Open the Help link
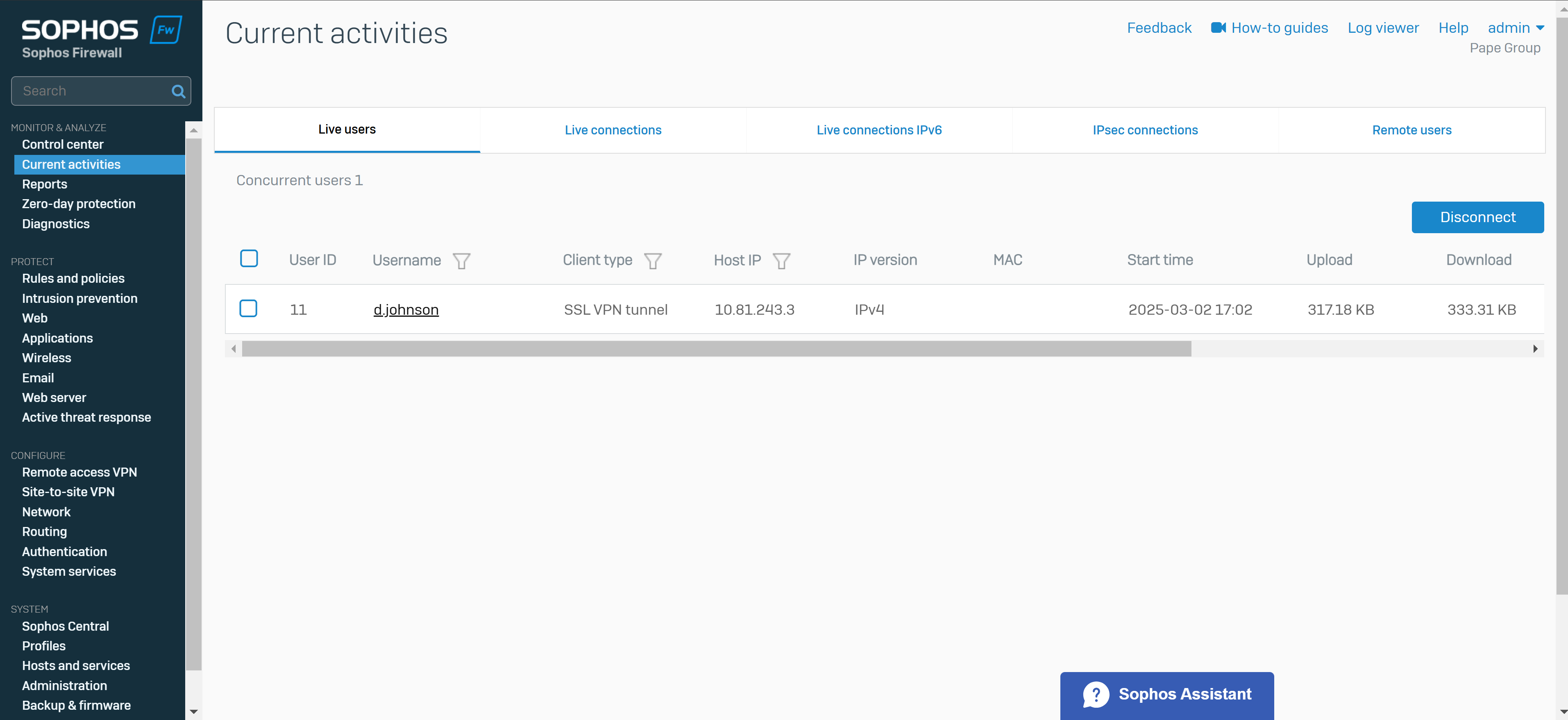 click(x=1453, y=28)
